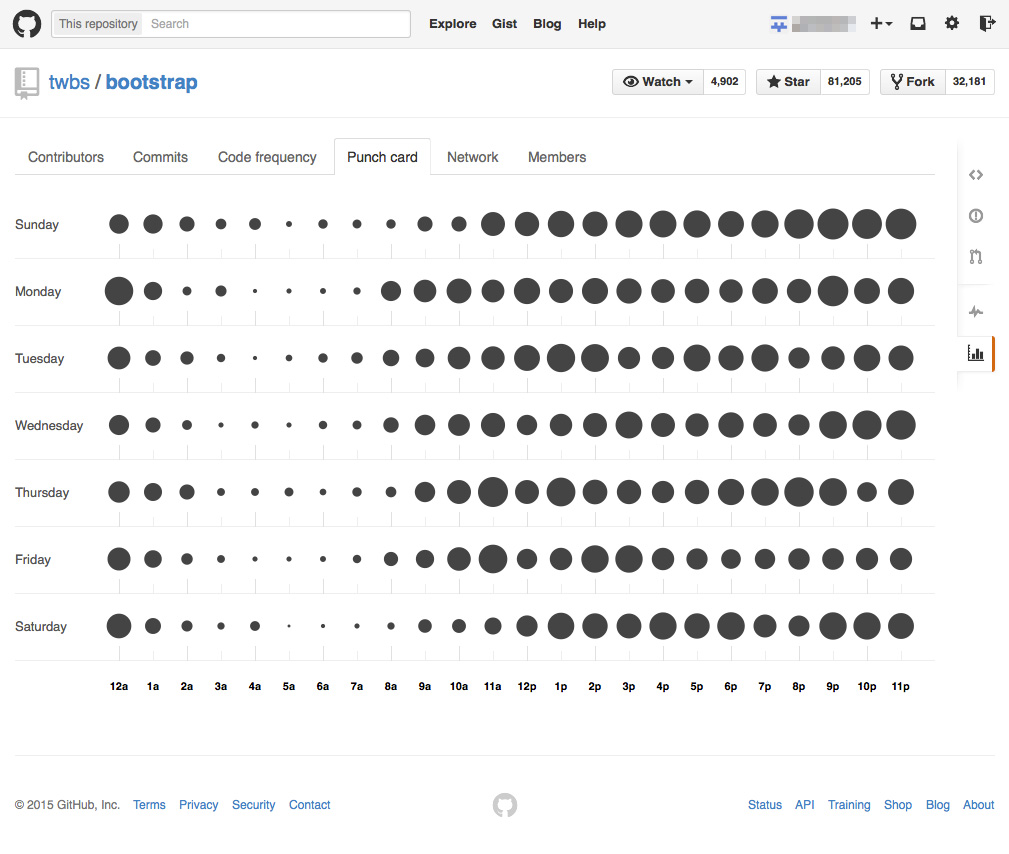Star the twbs/bootstrap repository
The width and height of the screenshot is (1009, 854).
[x=788, y=81]
